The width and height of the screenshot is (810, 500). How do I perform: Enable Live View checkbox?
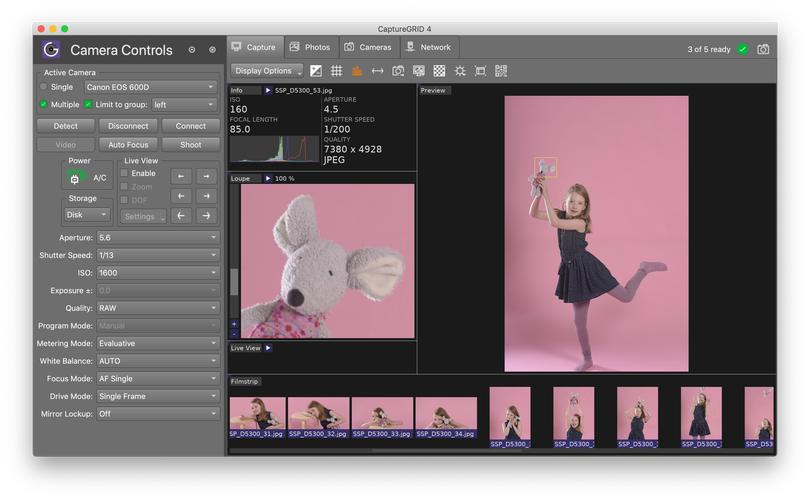click(x=124, y=173)
